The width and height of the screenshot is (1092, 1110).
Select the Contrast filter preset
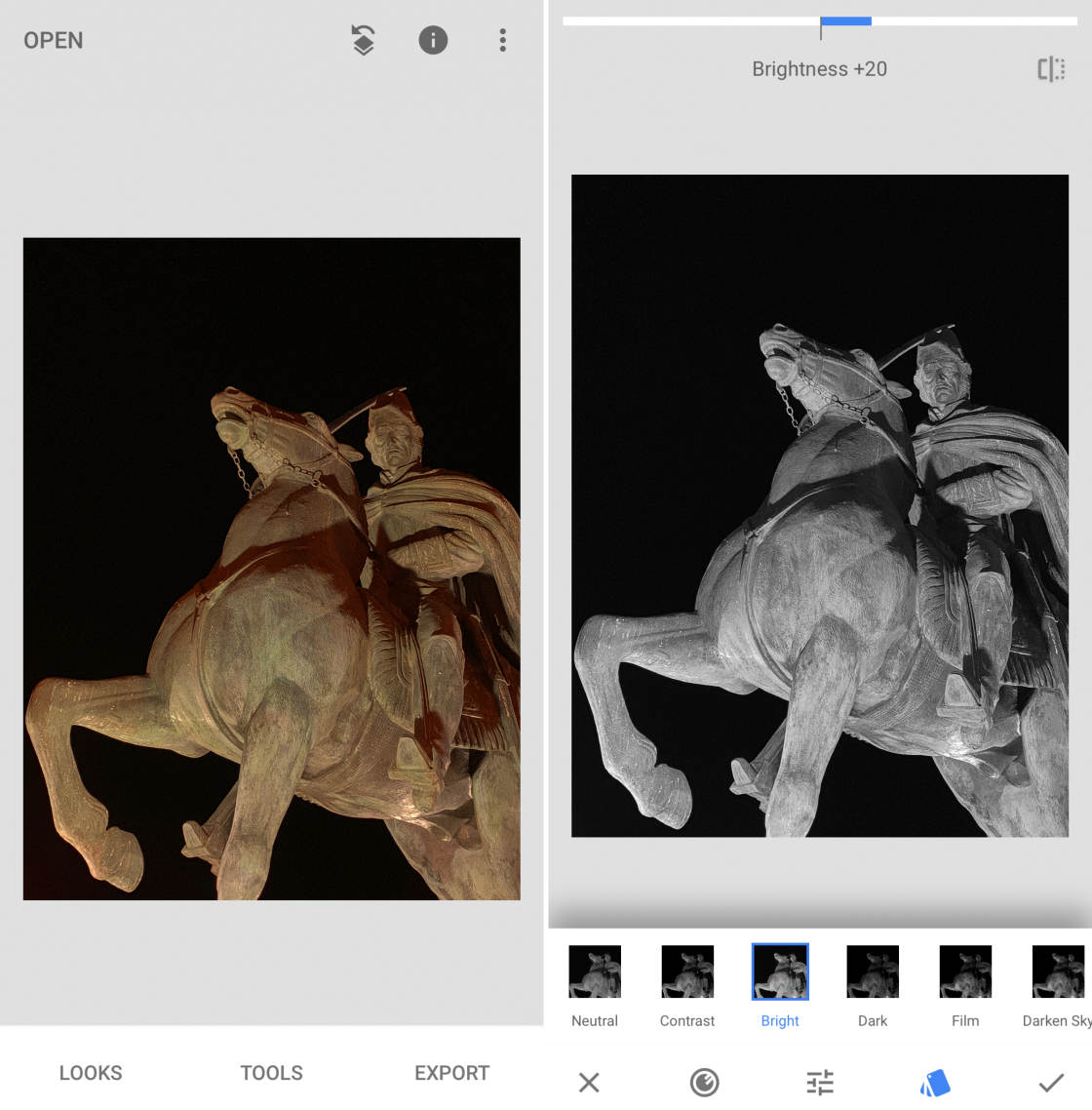click(x=687, y=971)
